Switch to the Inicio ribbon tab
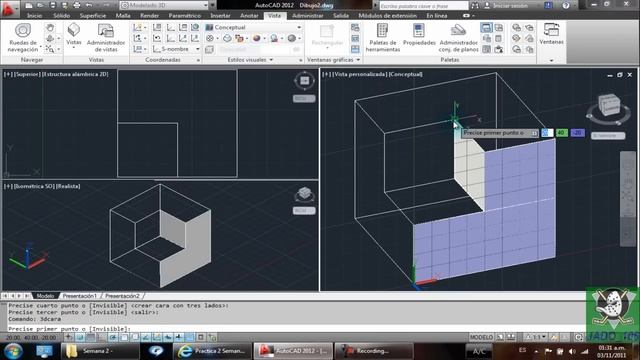 pyautogui.click(x=34, y=16)
